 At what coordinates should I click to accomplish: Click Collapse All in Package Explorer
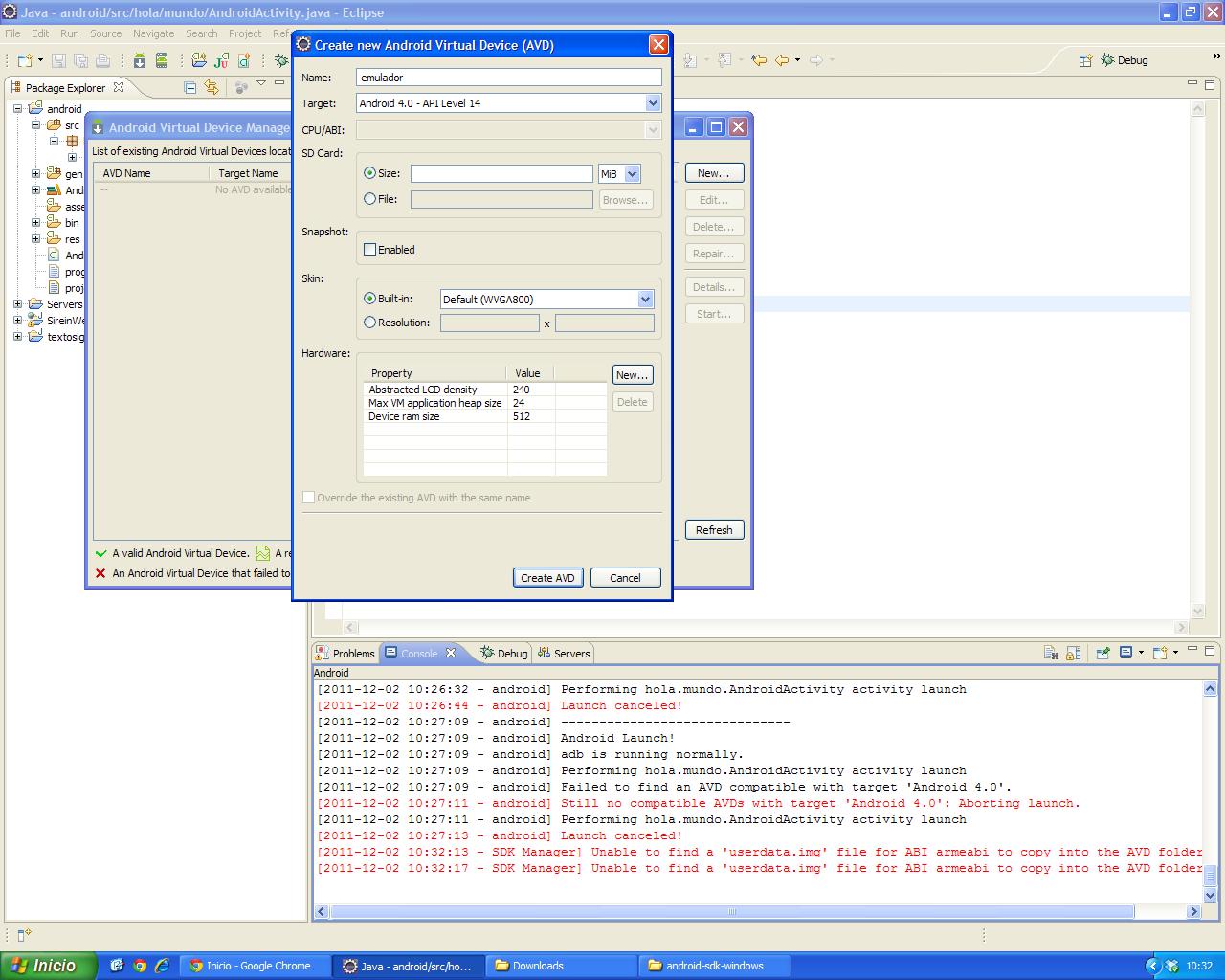pos(189,87)
